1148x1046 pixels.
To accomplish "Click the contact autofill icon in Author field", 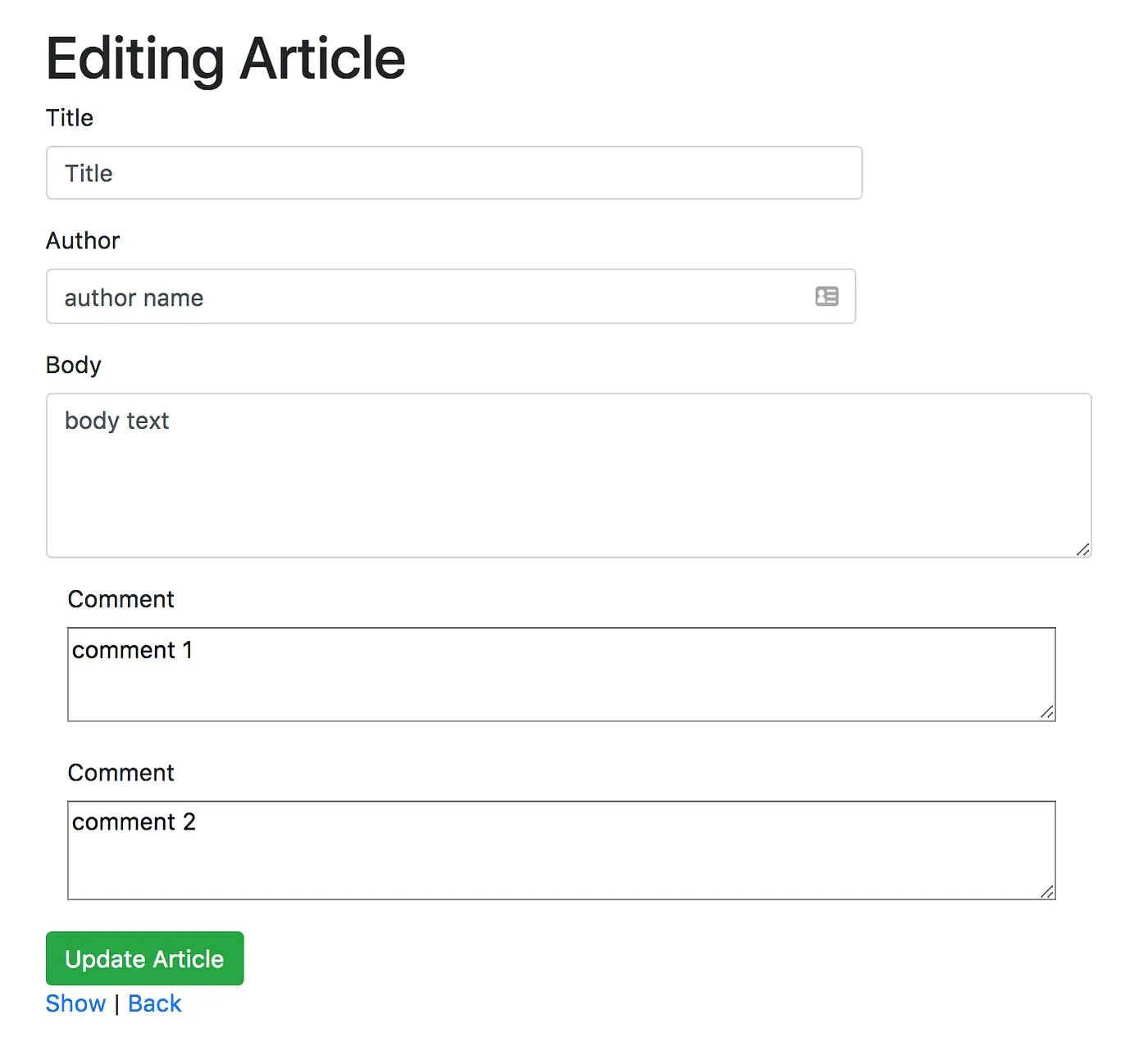I will [x=827, y=296].
